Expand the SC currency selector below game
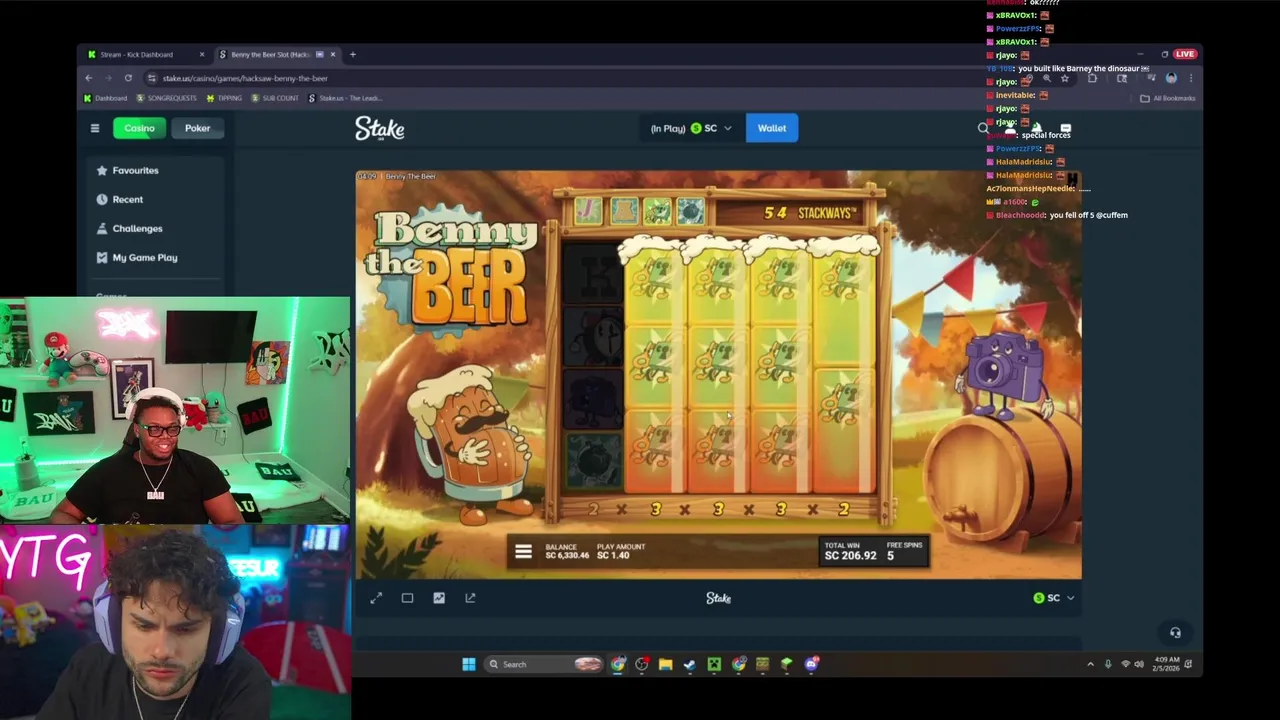Viewport: 1280px width, 720px height. [1054, 598]
